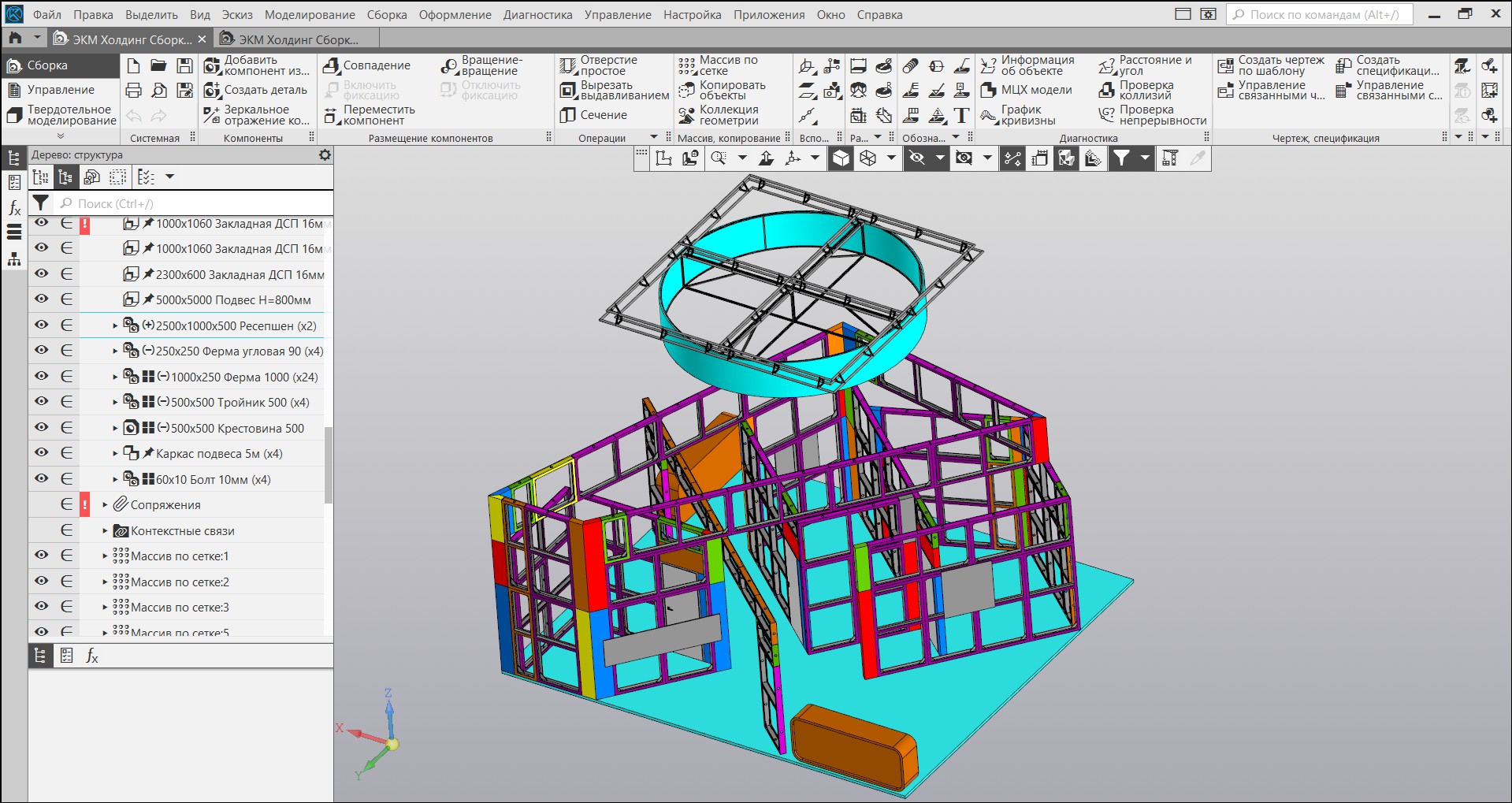Click Добавить компонент из... button
Image resolution: width=1512 pixels, height=803 pixels.
click(256, 65)
